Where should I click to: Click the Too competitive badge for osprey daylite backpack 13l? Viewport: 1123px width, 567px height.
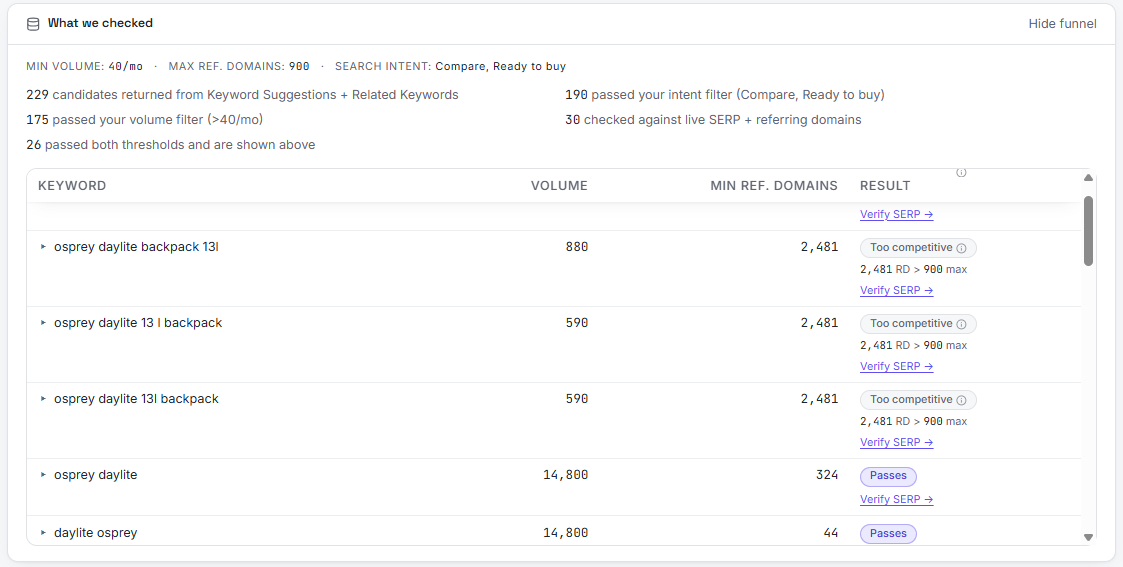pos(918,248)
